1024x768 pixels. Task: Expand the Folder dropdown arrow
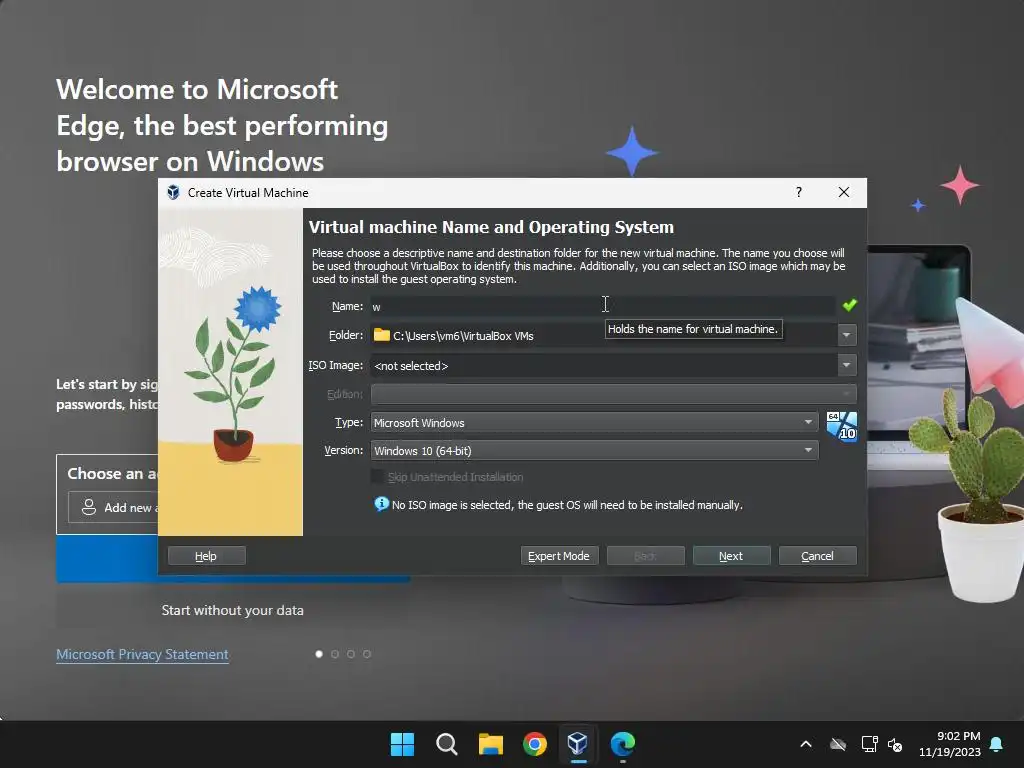846,335
